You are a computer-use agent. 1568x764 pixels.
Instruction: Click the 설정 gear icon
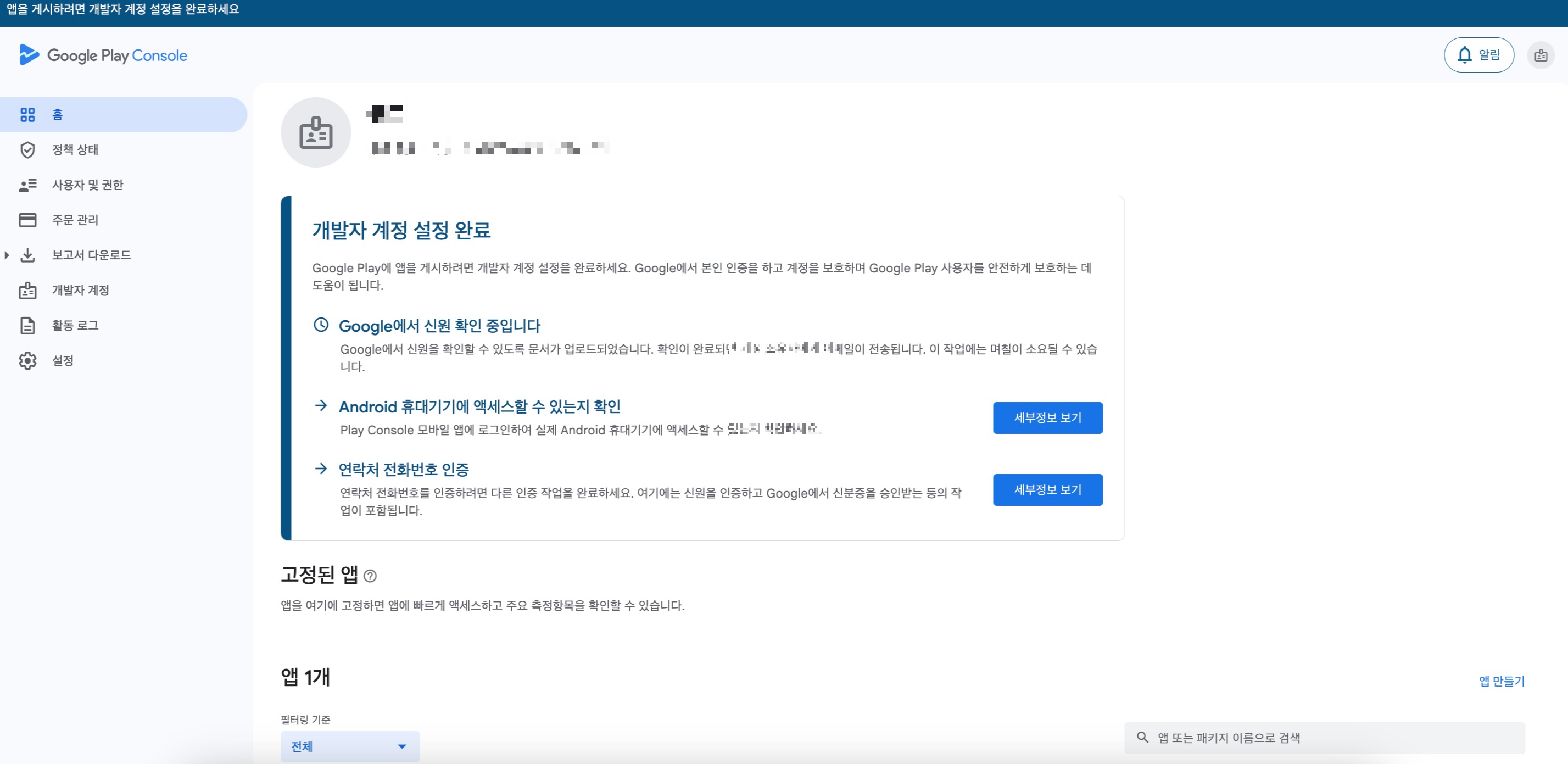pos(27,360)
